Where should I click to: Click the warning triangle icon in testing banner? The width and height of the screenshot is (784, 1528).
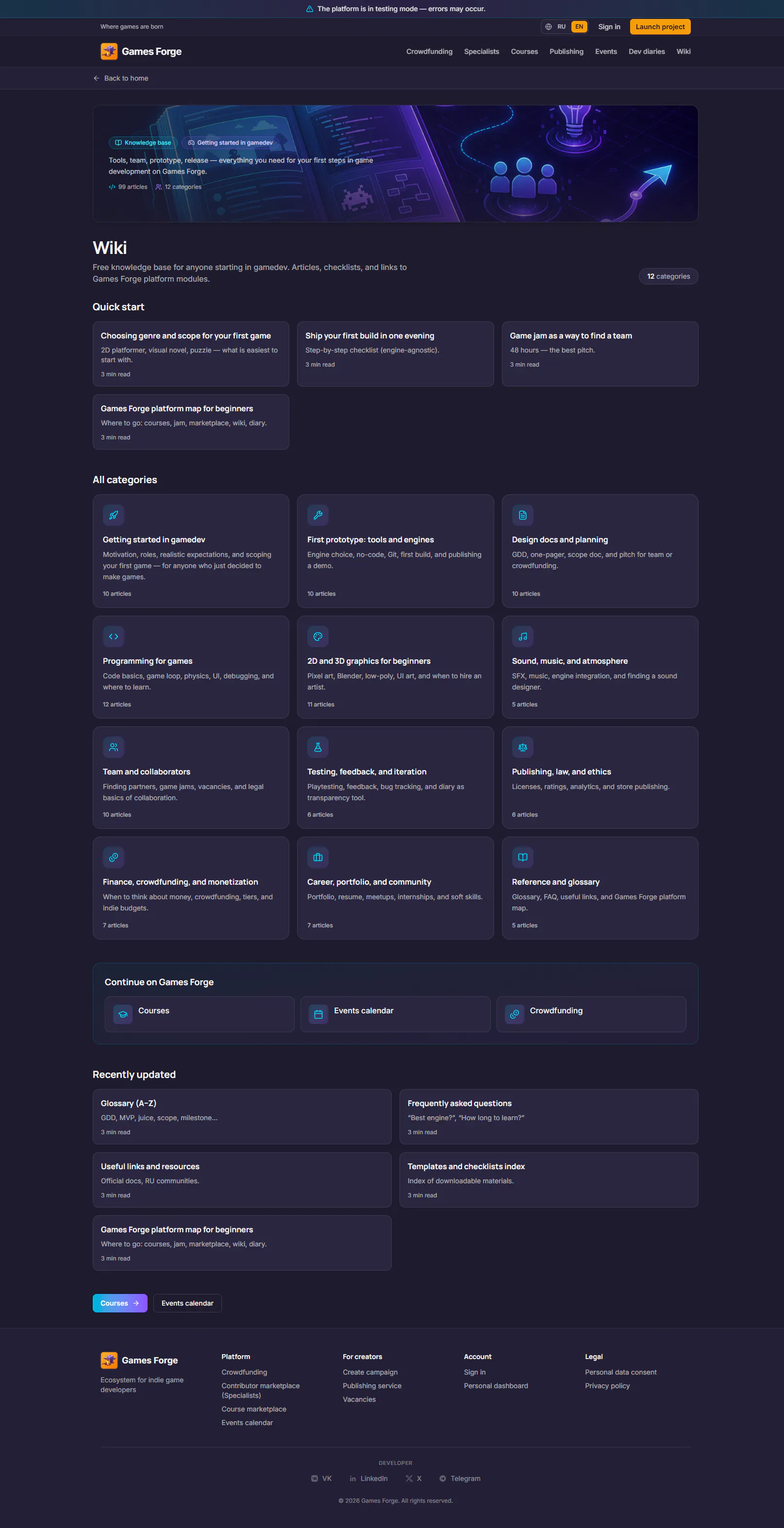coord(310,9)
